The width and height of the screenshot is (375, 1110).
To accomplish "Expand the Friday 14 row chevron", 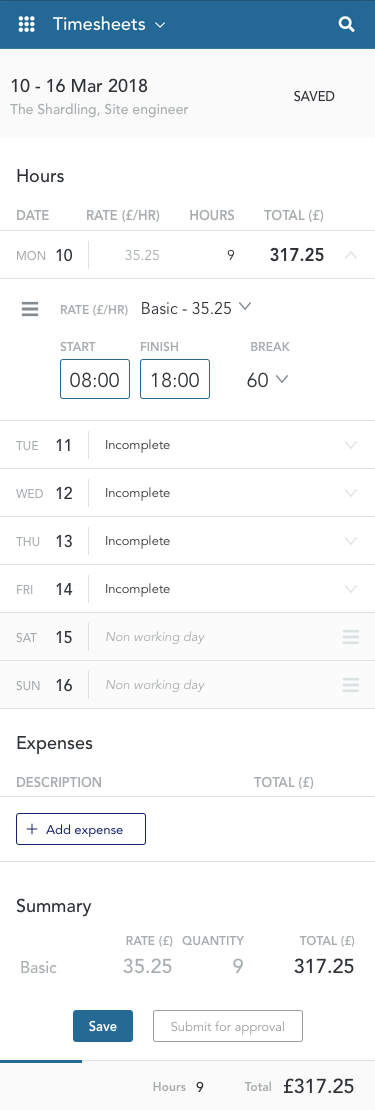I will pyautogui.click(x=350, y=589).
